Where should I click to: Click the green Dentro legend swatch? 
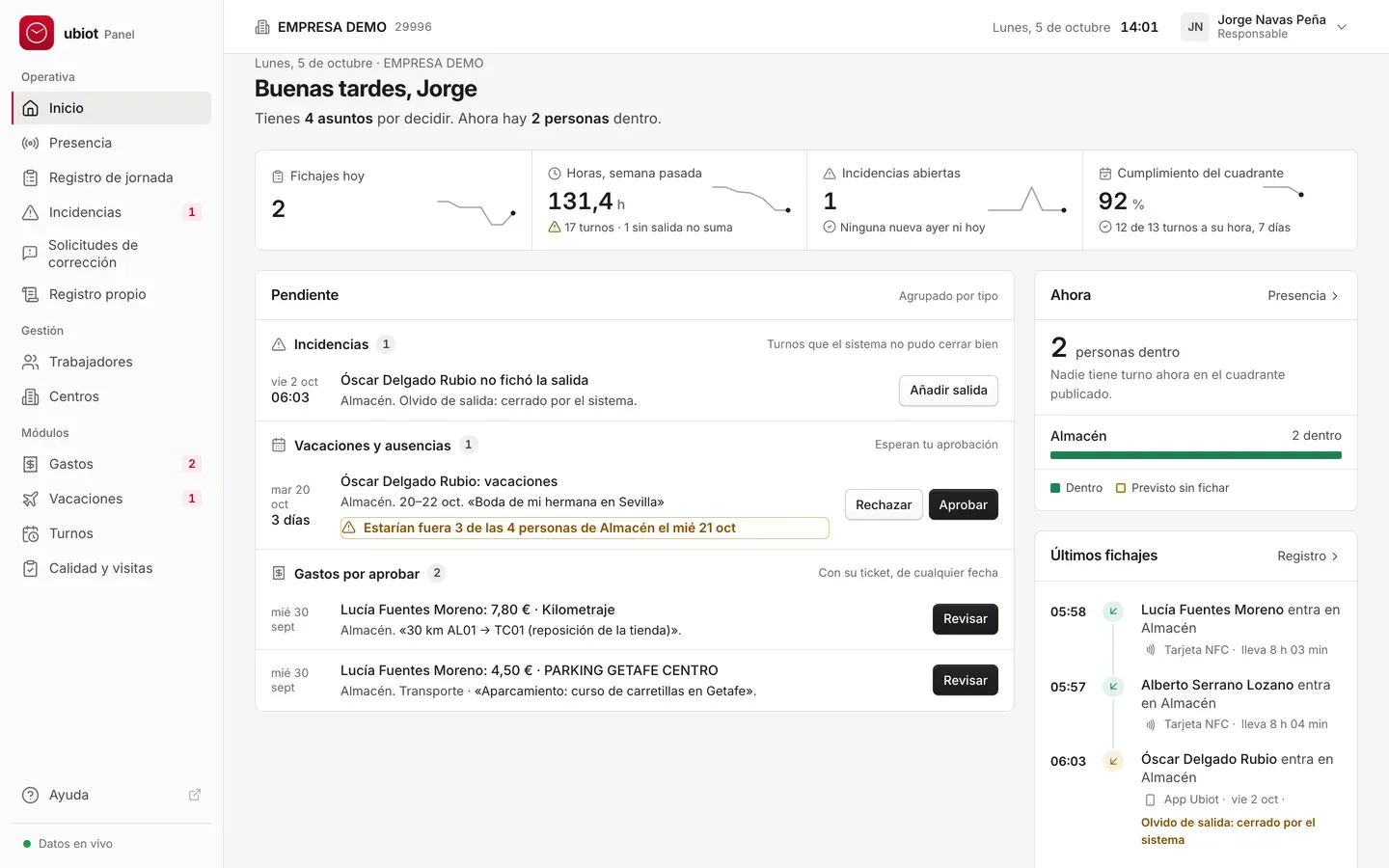coord(1055,488)
